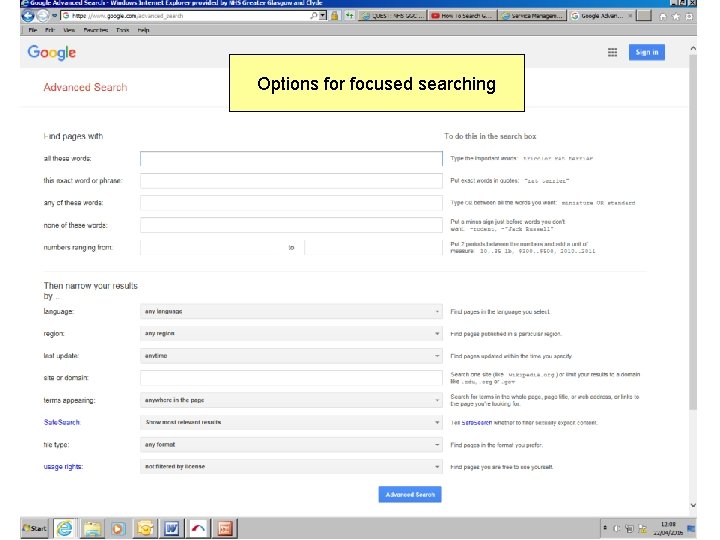The height and width of the screenshot is (540, 720).
Task: Click the Google logo
Action: 51,53
